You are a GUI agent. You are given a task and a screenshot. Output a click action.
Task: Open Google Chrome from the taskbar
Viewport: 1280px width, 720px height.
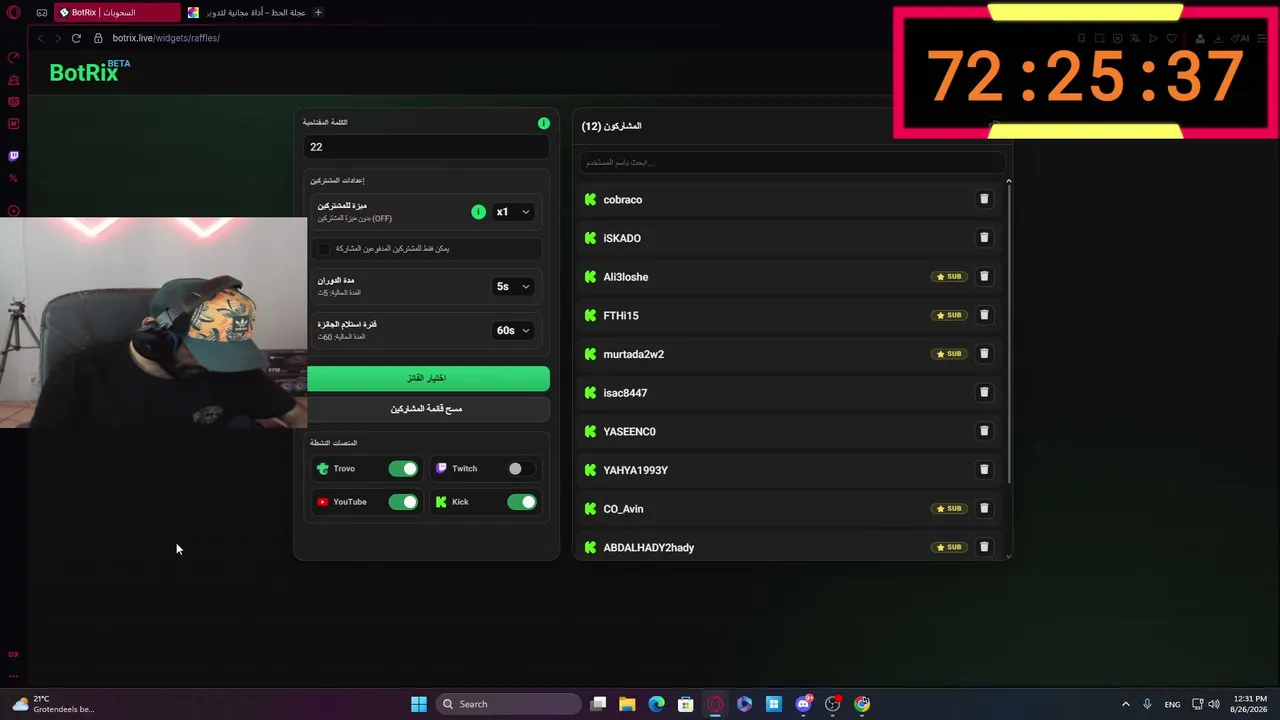tap(862, 704)
